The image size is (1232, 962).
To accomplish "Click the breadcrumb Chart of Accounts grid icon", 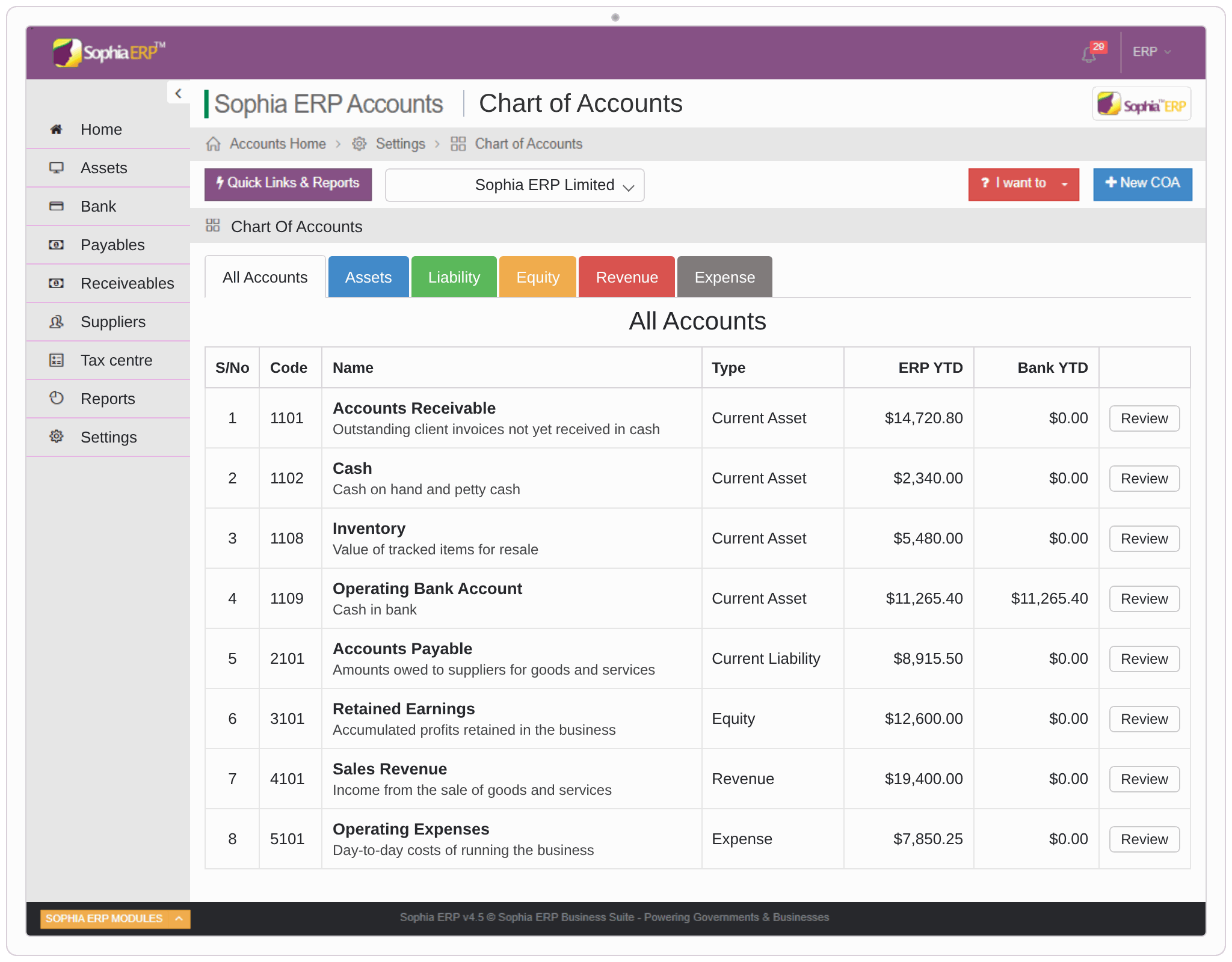I will tap(458, 144).
